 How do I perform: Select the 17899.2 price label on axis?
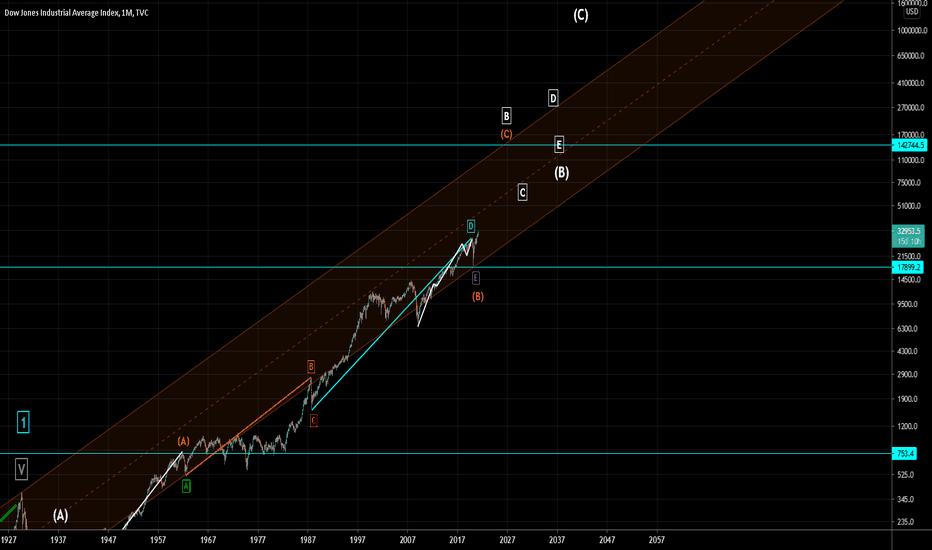(908, 268)
